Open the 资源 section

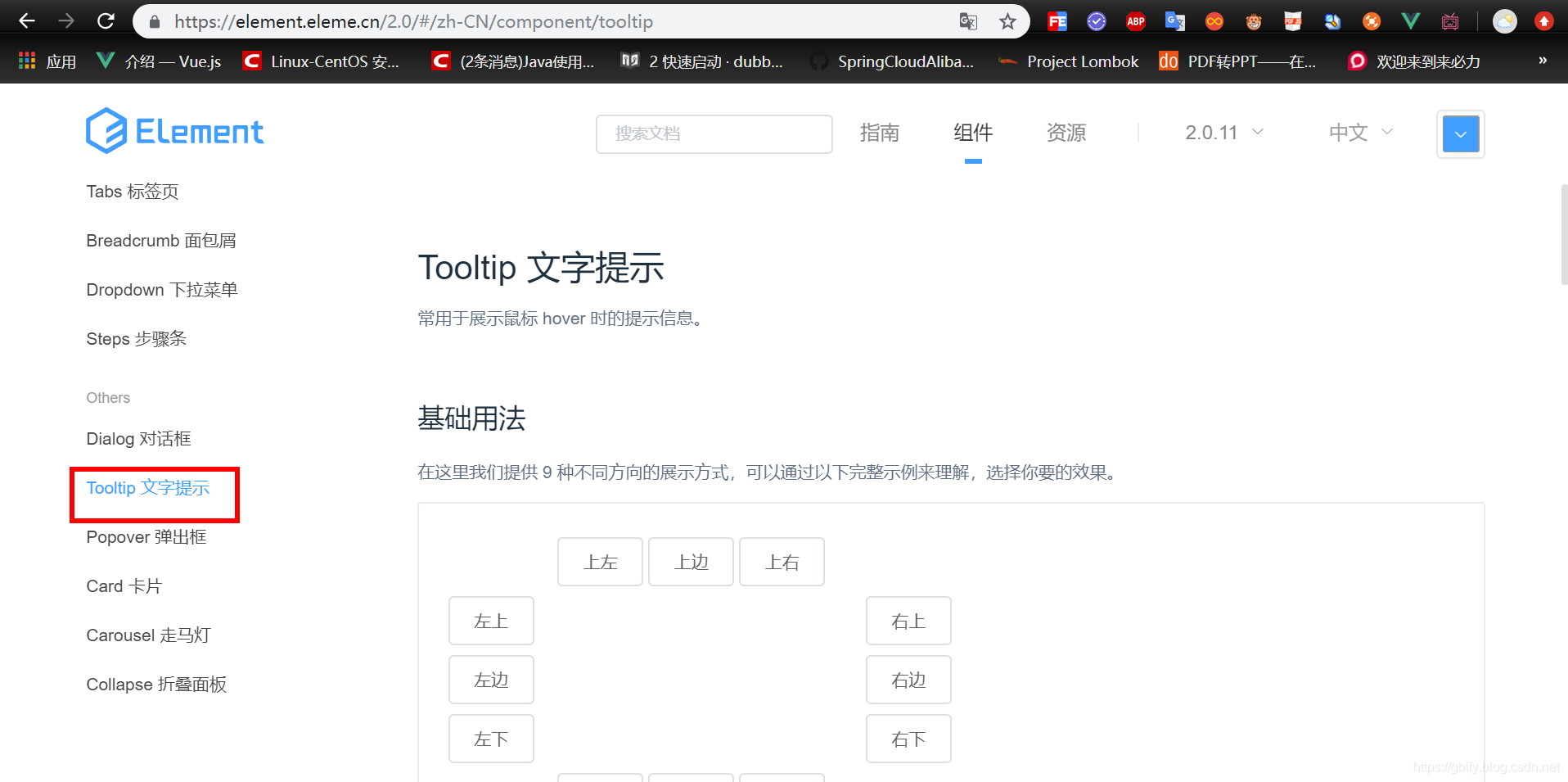[1066, 132]
